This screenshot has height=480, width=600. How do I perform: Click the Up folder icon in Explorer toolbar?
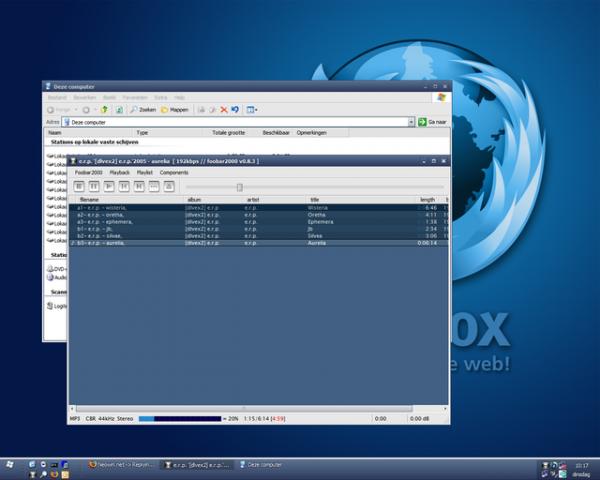coord(104,110)
